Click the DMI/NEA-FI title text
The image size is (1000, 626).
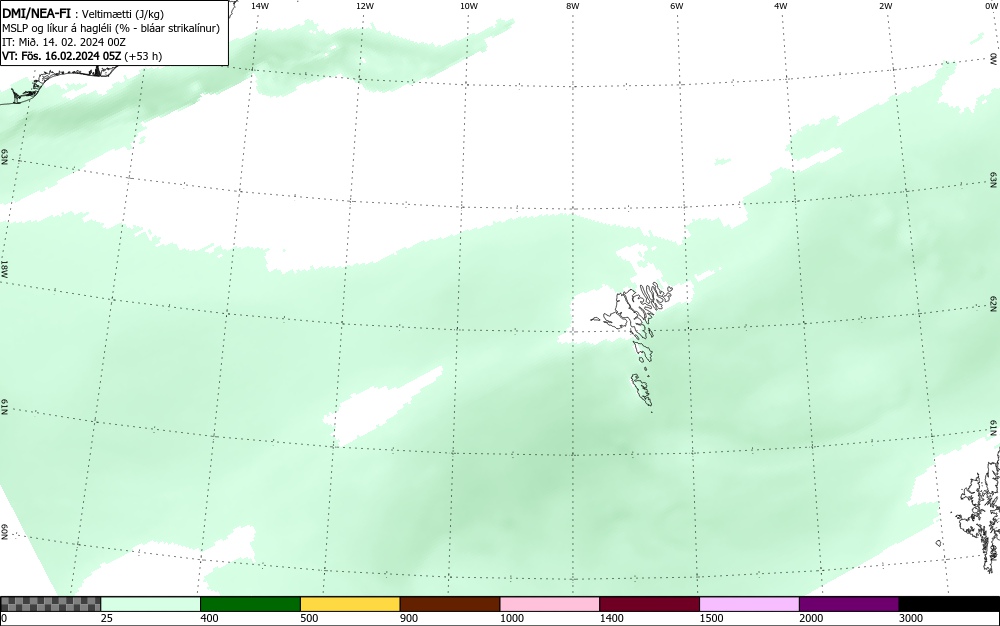(36, 13)
